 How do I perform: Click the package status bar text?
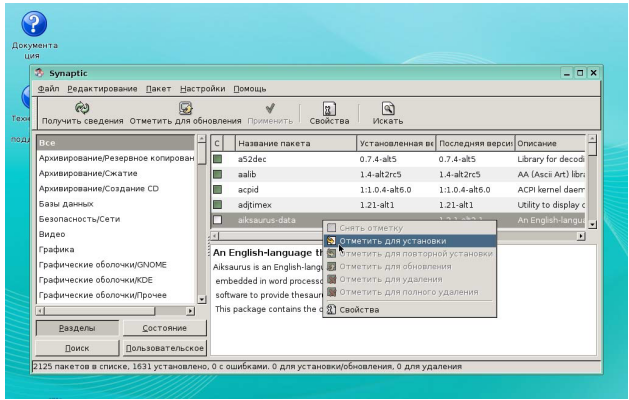tap(248, 366)
